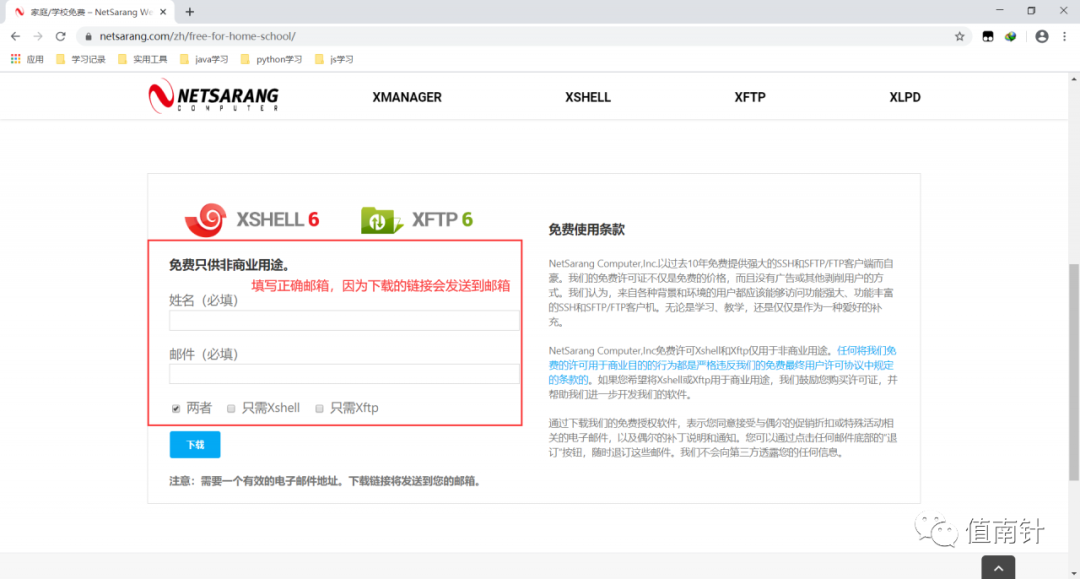The image size is (1080, 579).
Task: Open the python学习 bookmark folder
Action: point(271,59)
